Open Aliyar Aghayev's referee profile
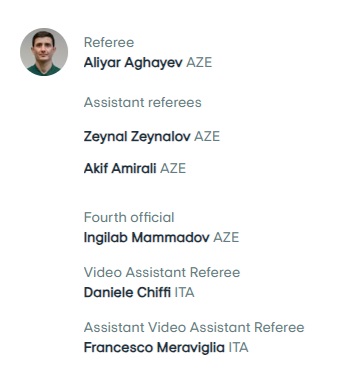 tap(133, 63)
